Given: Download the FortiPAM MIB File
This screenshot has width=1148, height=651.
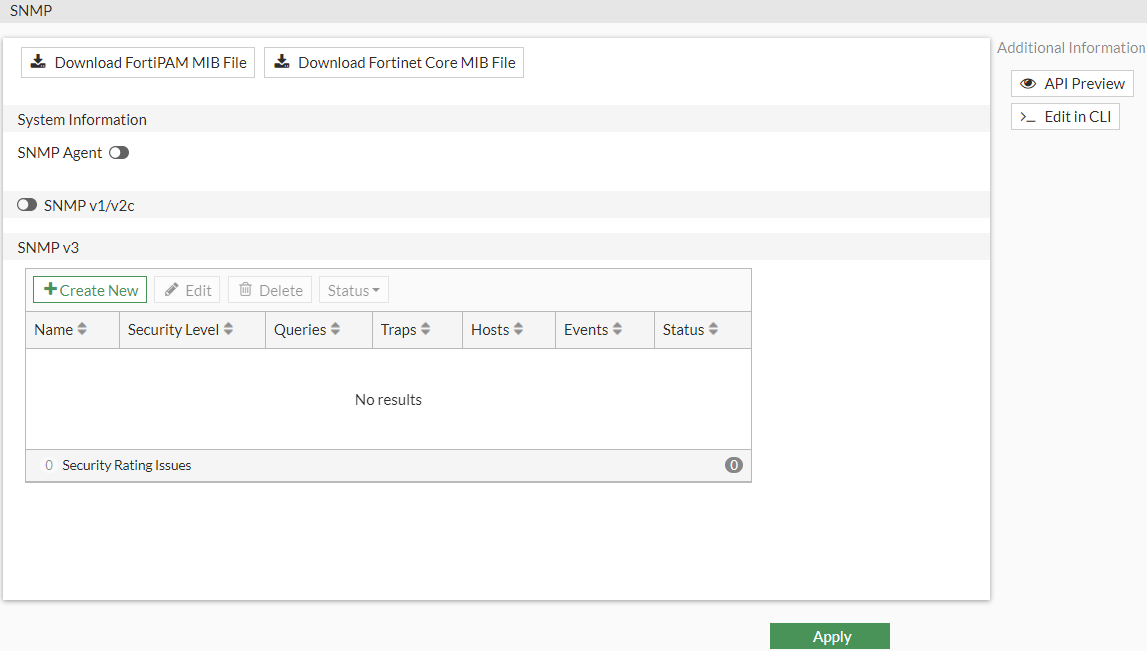Looking at the screenshot, I should coord(137,62).
